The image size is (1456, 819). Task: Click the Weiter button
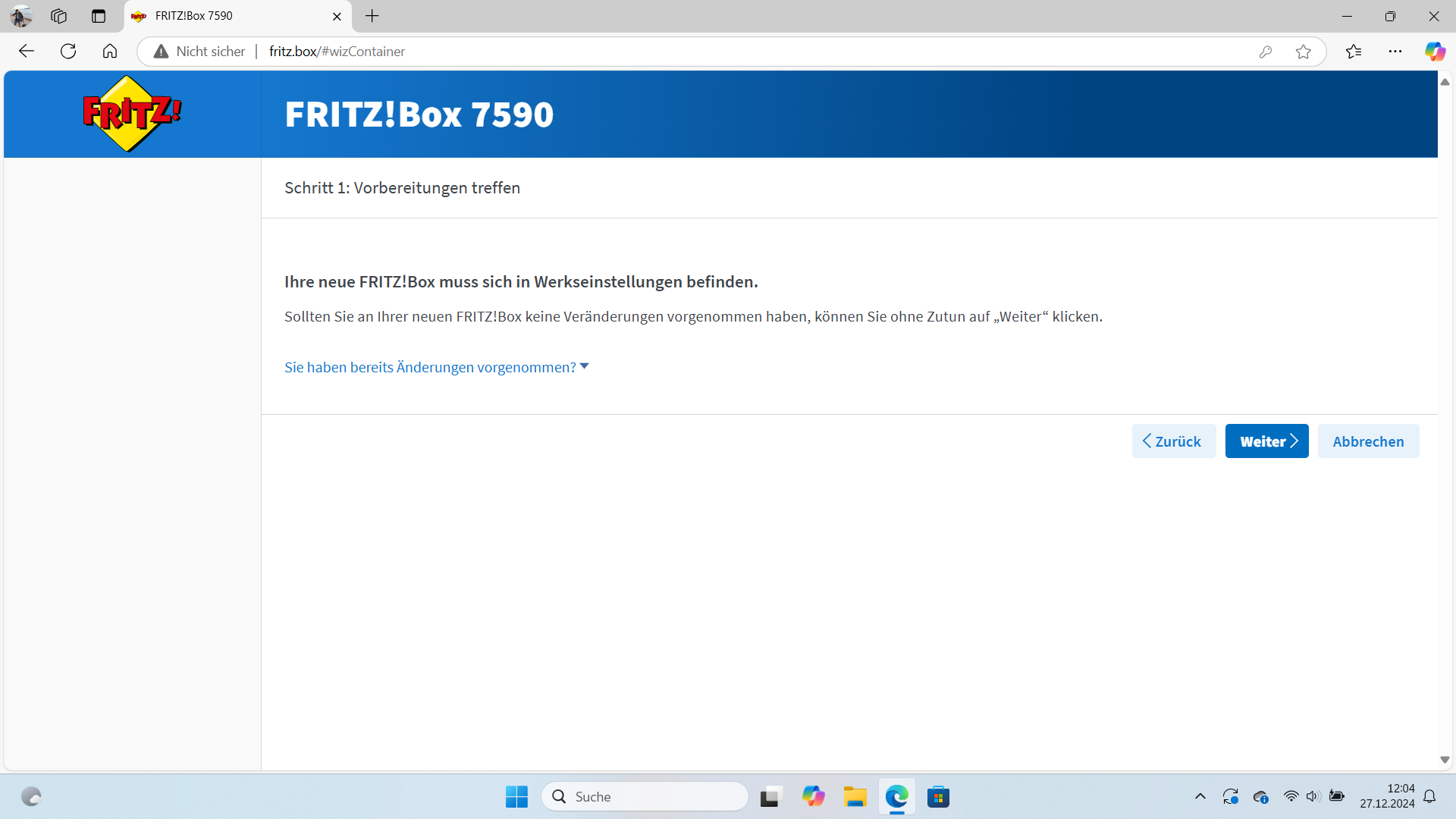(x=1266, y=441)
